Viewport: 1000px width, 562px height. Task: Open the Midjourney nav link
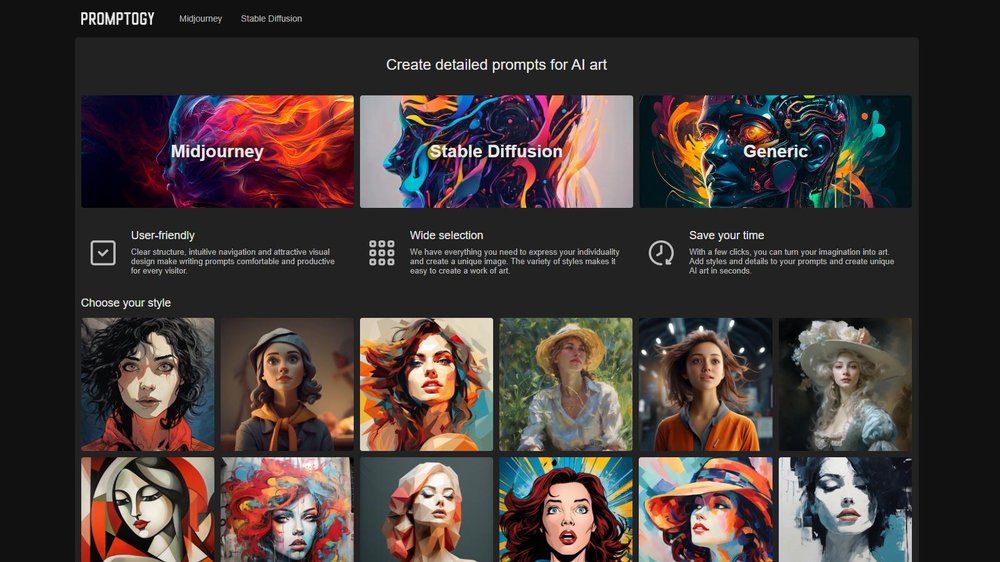[200, 18]
